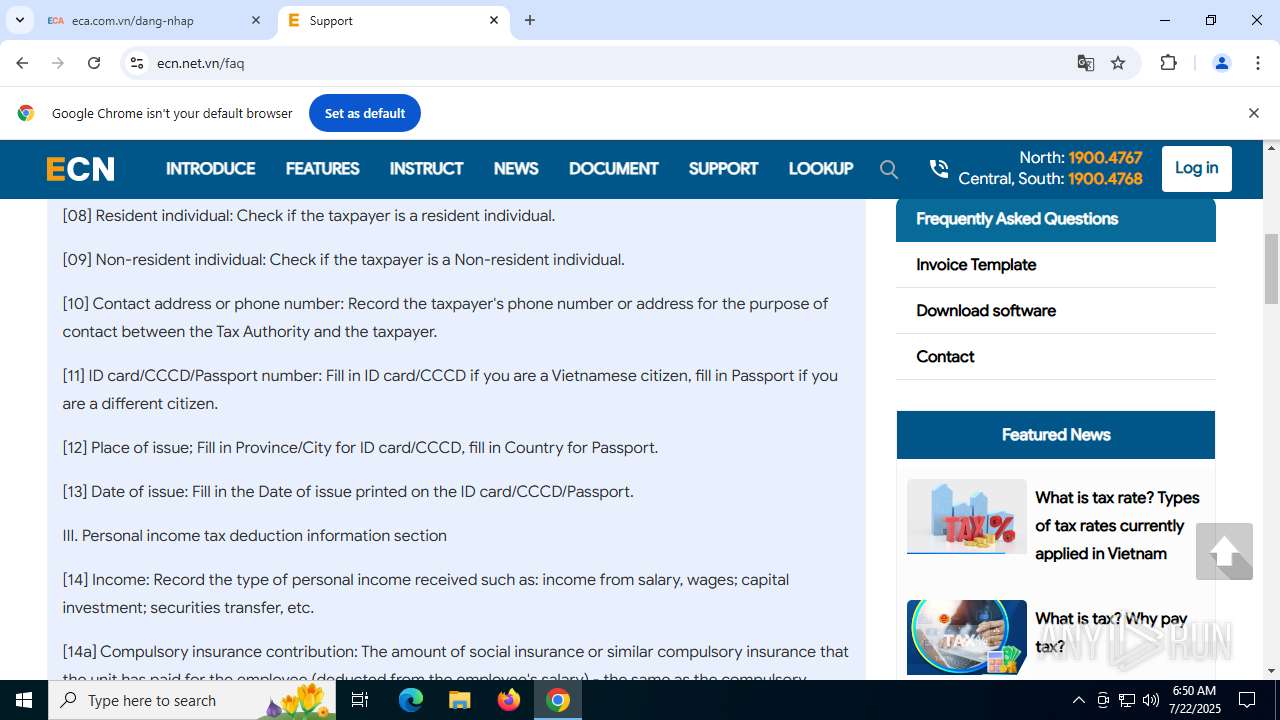Image resolution: width=1280 pixels, height=720 pixels.
Task: Click the back-to-top arrow button
Action: 1224,551
